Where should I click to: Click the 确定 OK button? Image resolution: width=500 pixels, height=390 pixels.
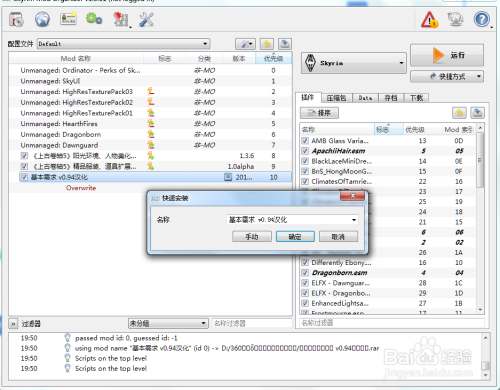point(295,237)
